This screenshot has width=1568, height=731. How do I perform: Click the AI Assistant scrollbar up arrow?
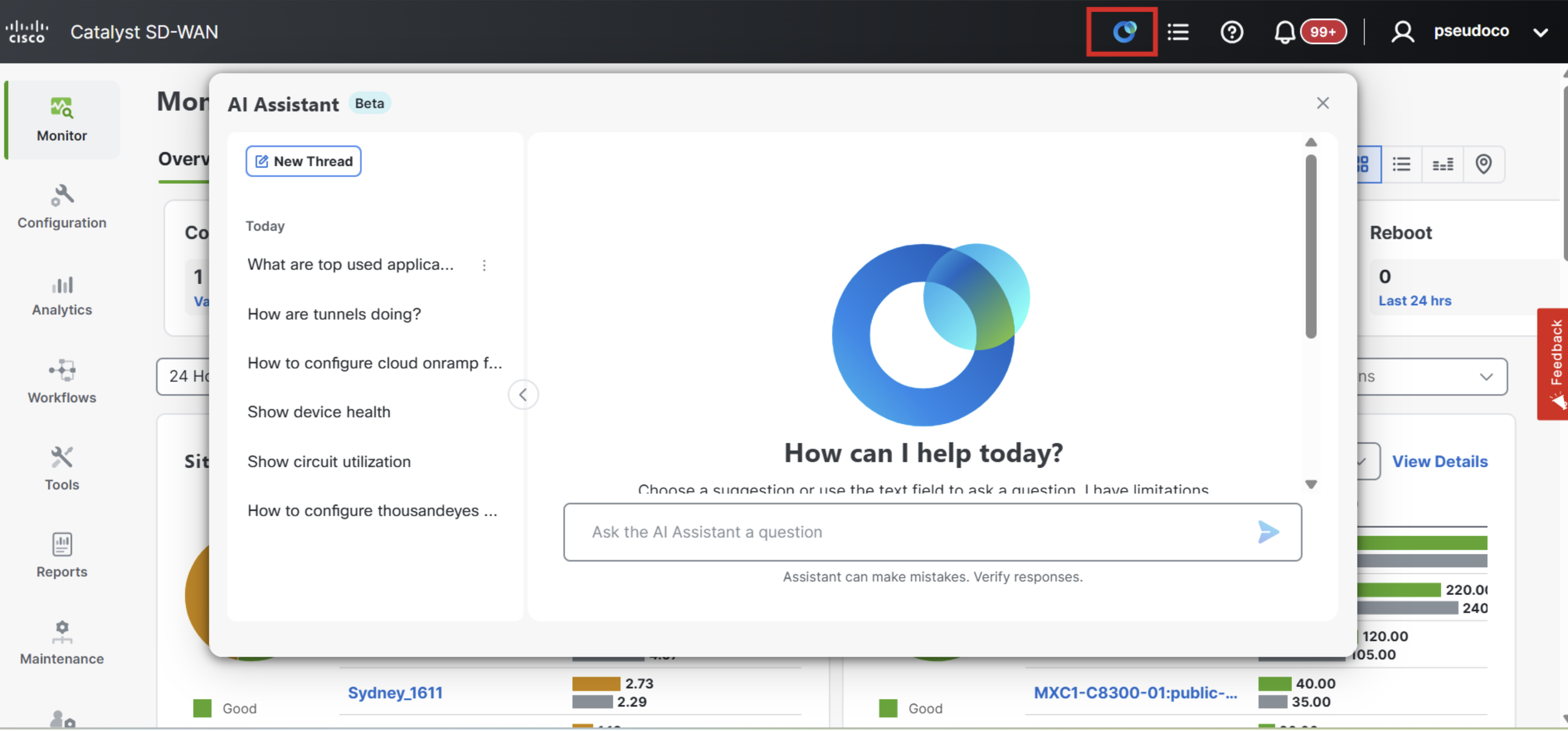click(1311, 142)
